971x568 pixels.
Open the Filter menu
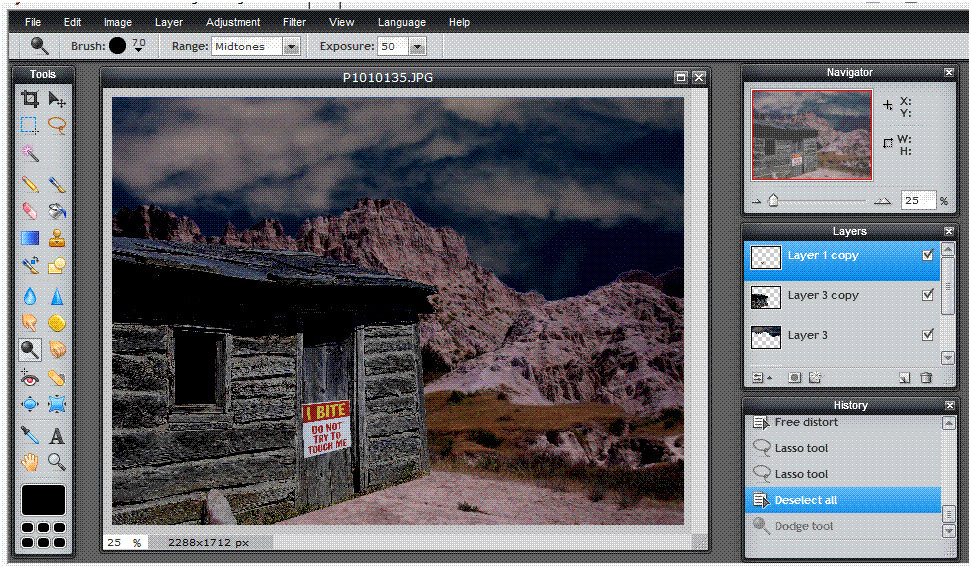(x=294, y=22)
